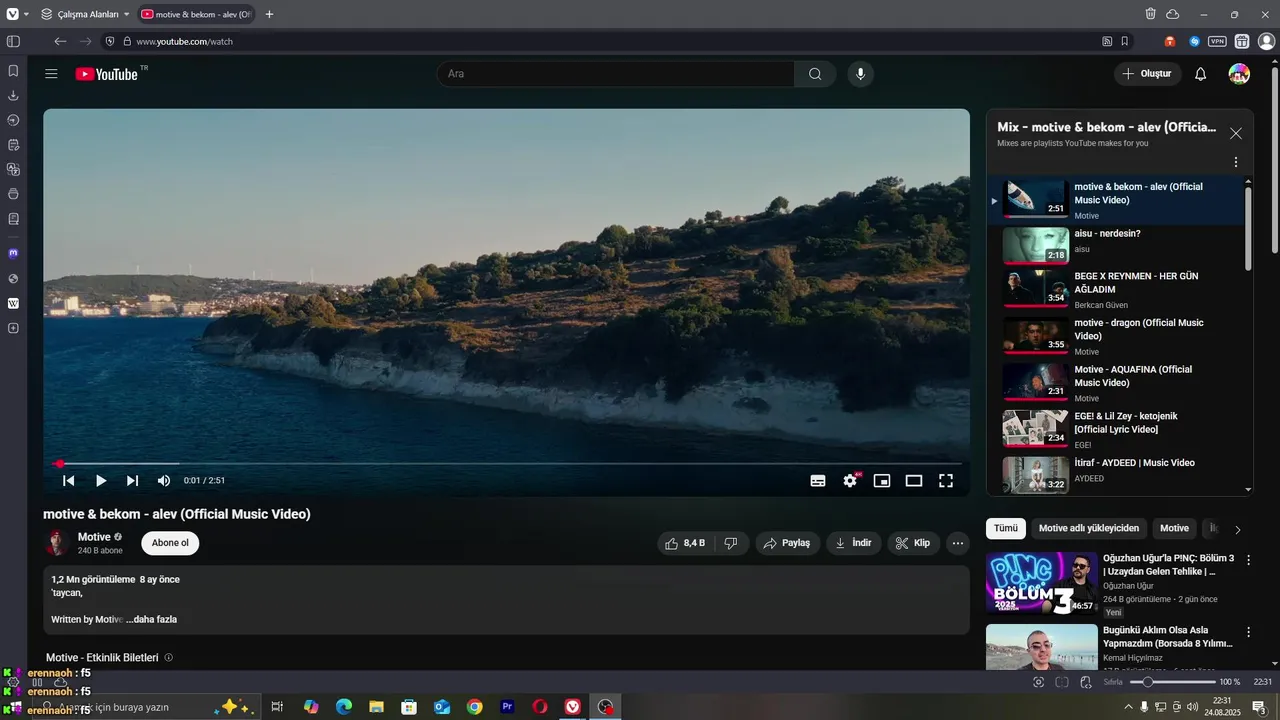Download the video with İndir
Image resolution: width=1280 pixels, height=720 pixels.
pyautogui.click(x=853, y=543)
